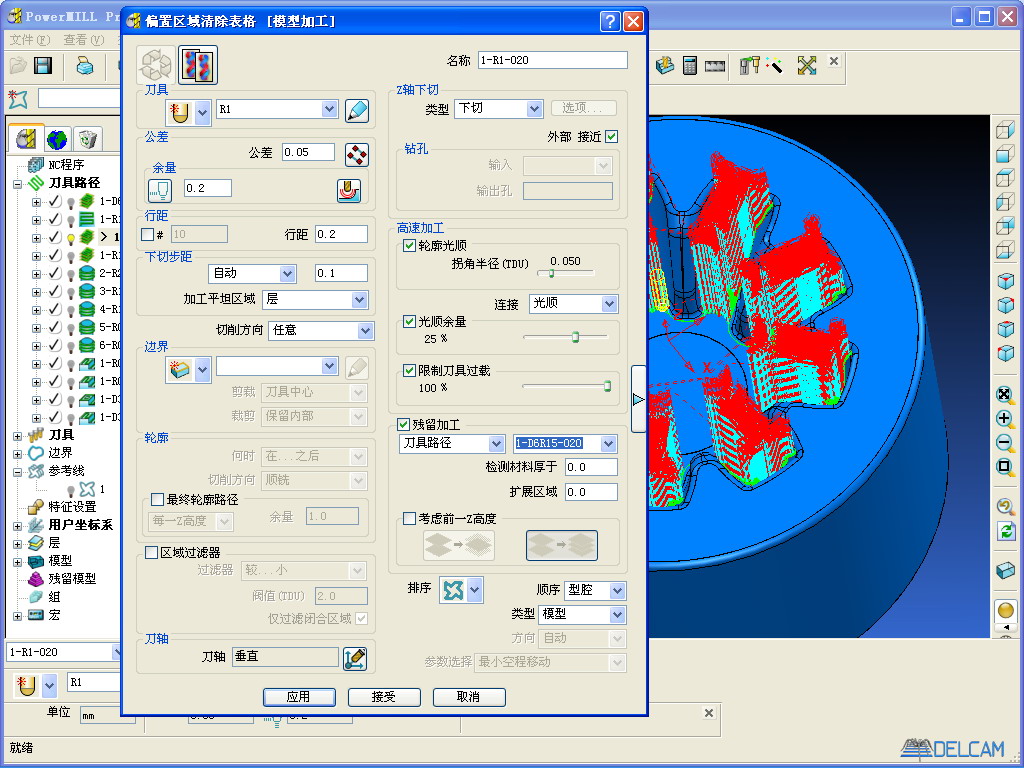Collapse the 刀具路径 tree node

coord(18,184)
